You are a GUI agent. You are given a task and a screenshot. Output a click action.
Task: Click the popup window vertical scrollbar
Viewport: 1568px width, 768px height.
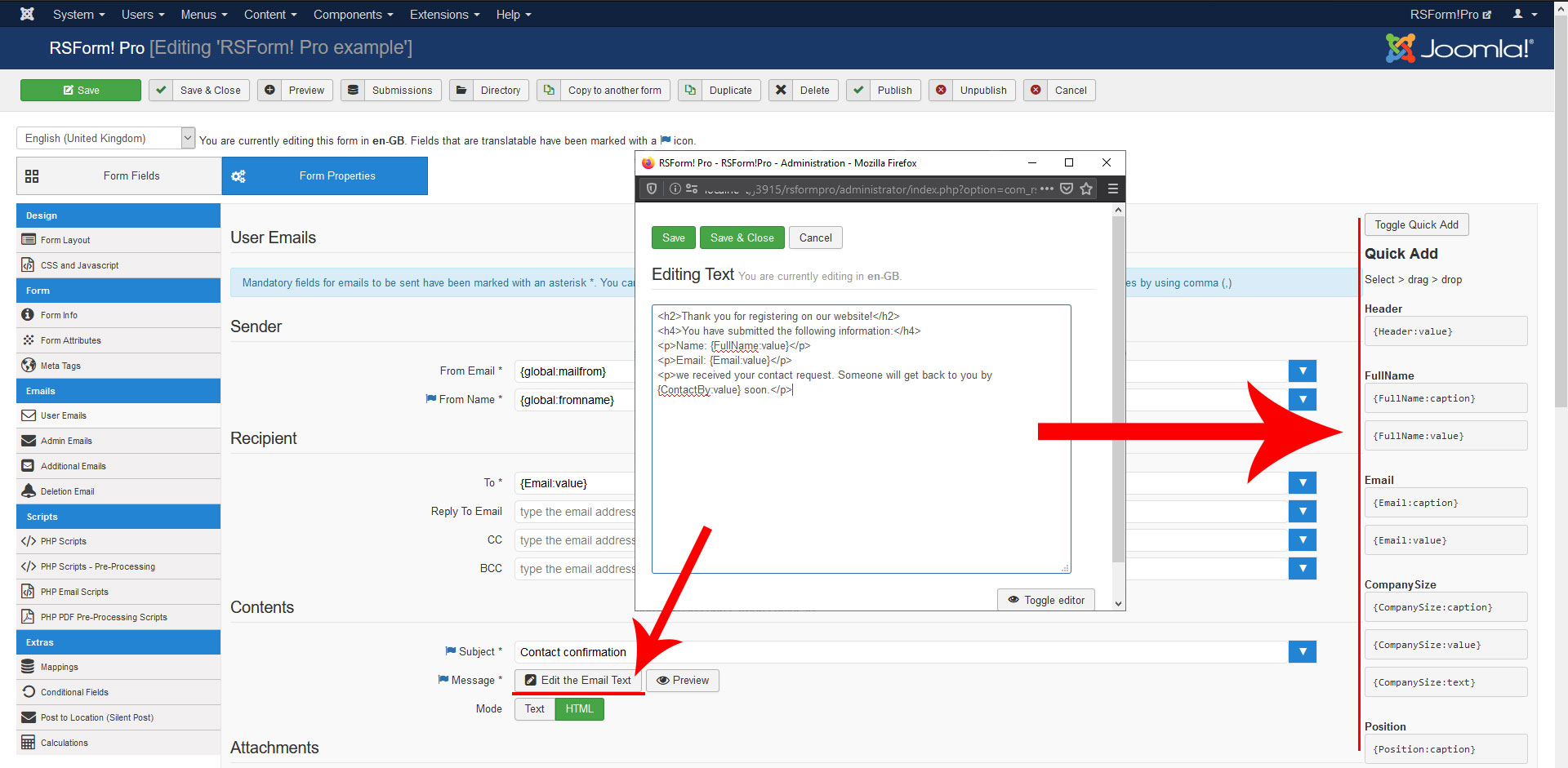(x=1118, y=390)
